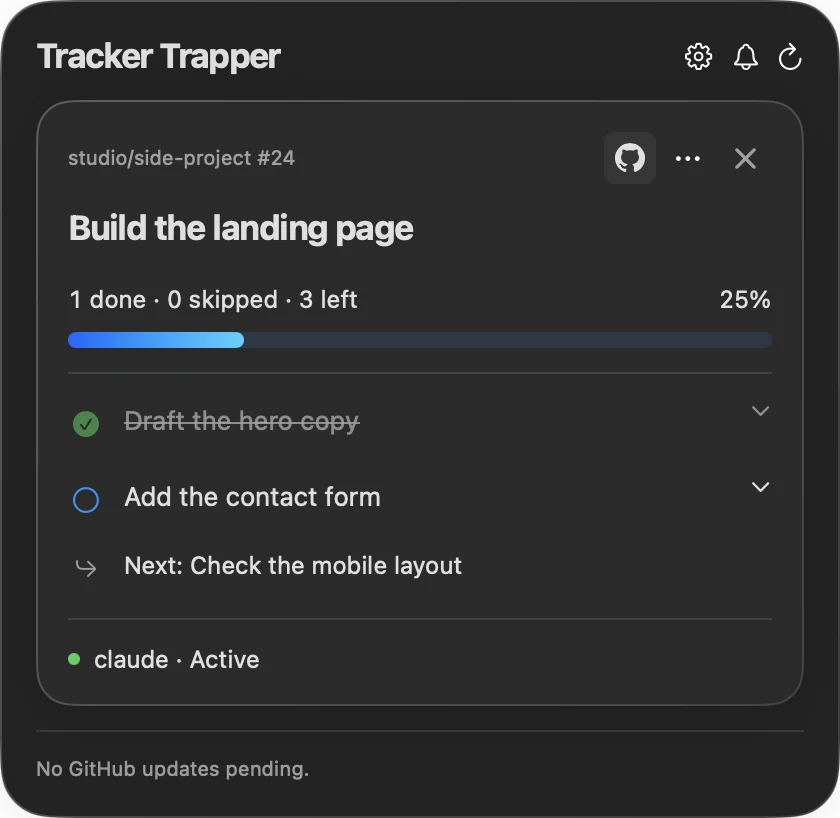Select Next: Check the mobile layout
The height and width of the screenshot is (818, 840).
pyautogui.click(x=293, y=566)
